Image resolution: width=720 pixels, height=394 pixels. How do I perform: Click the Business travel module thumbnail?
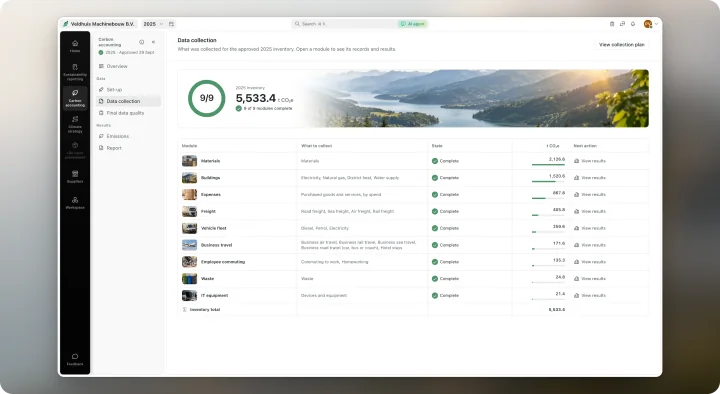point(189,245)
